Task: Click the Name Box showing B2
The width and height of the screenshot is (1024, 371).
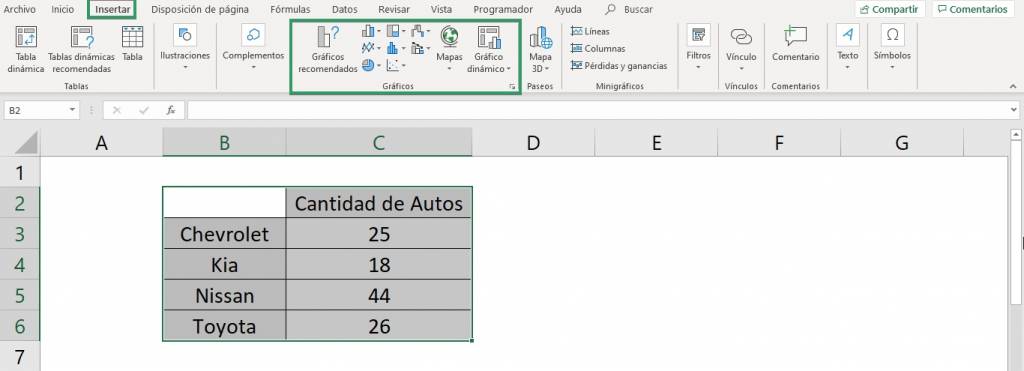Action: tap(35, 110)
